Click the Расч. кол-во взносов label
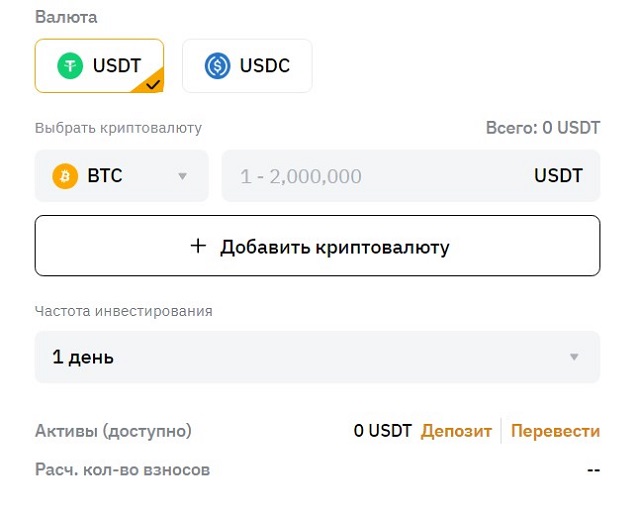This screenshot has width=640, height=515. tap(122, 469)
